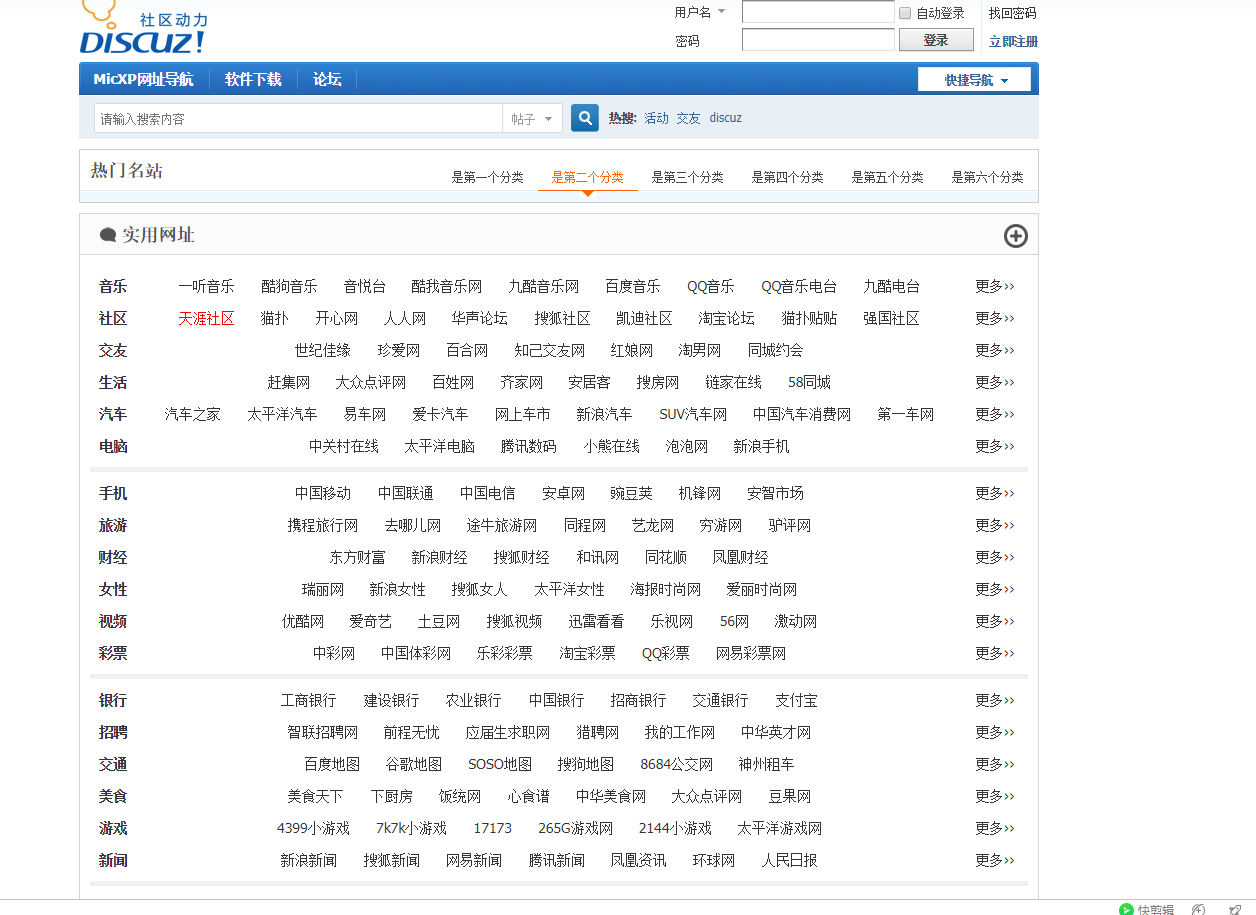Click in the password input field
This screenshot has height=915, width=1256.
(818, 40)
